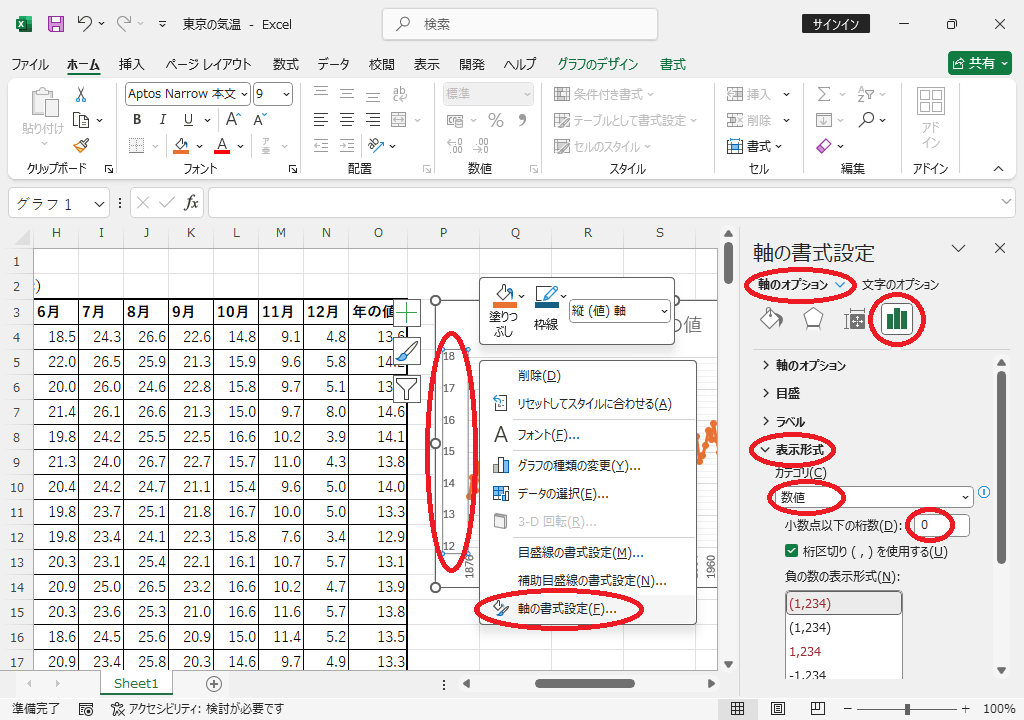This screenshot has height=720, width=1024.
Task: Open Axis Options bar chart tab icon
Action: tap(897, 319)
